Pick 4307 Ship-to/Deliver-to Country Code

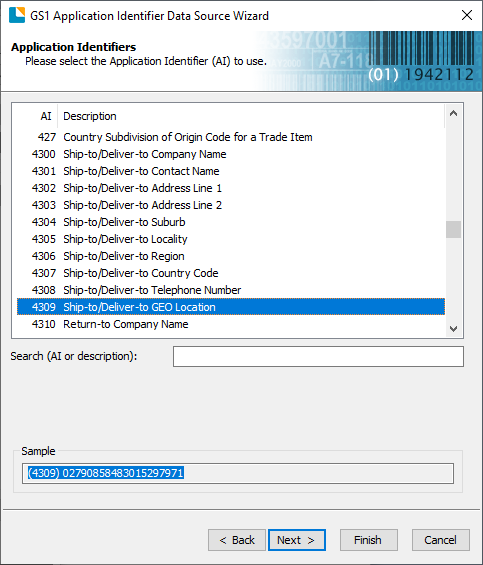[231, 273]
